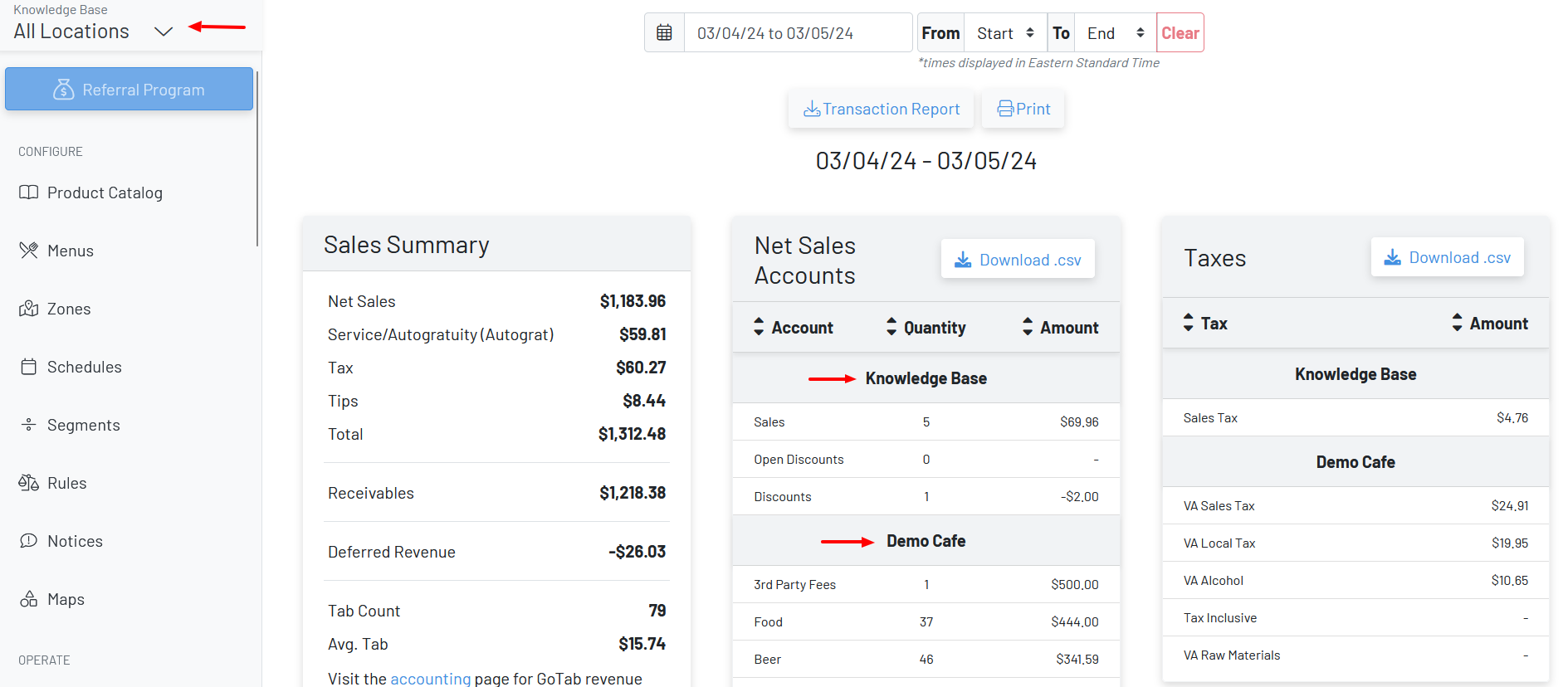Click the Schedules calendar icon
This screenshot has height=687, width=1568.
point(29,367)
